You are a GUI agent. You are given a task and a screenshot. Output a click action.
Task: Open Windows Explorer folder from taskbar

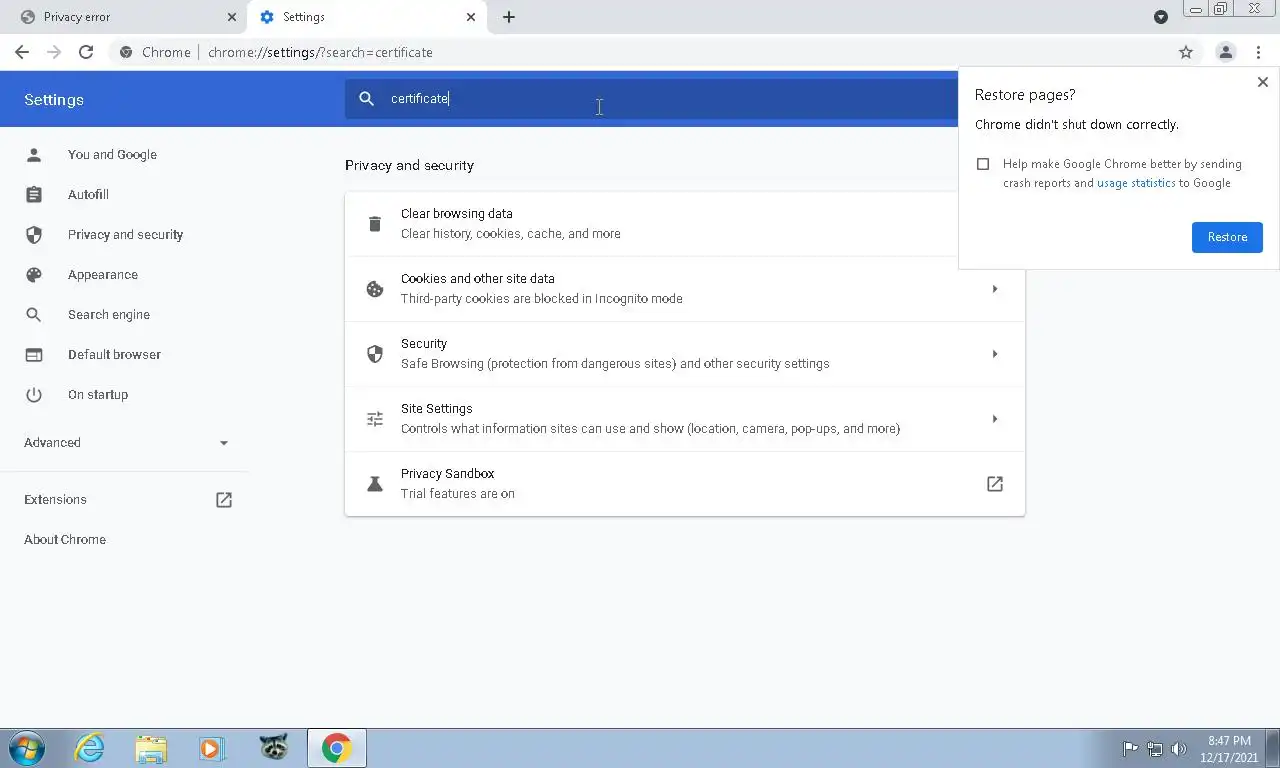151,748
